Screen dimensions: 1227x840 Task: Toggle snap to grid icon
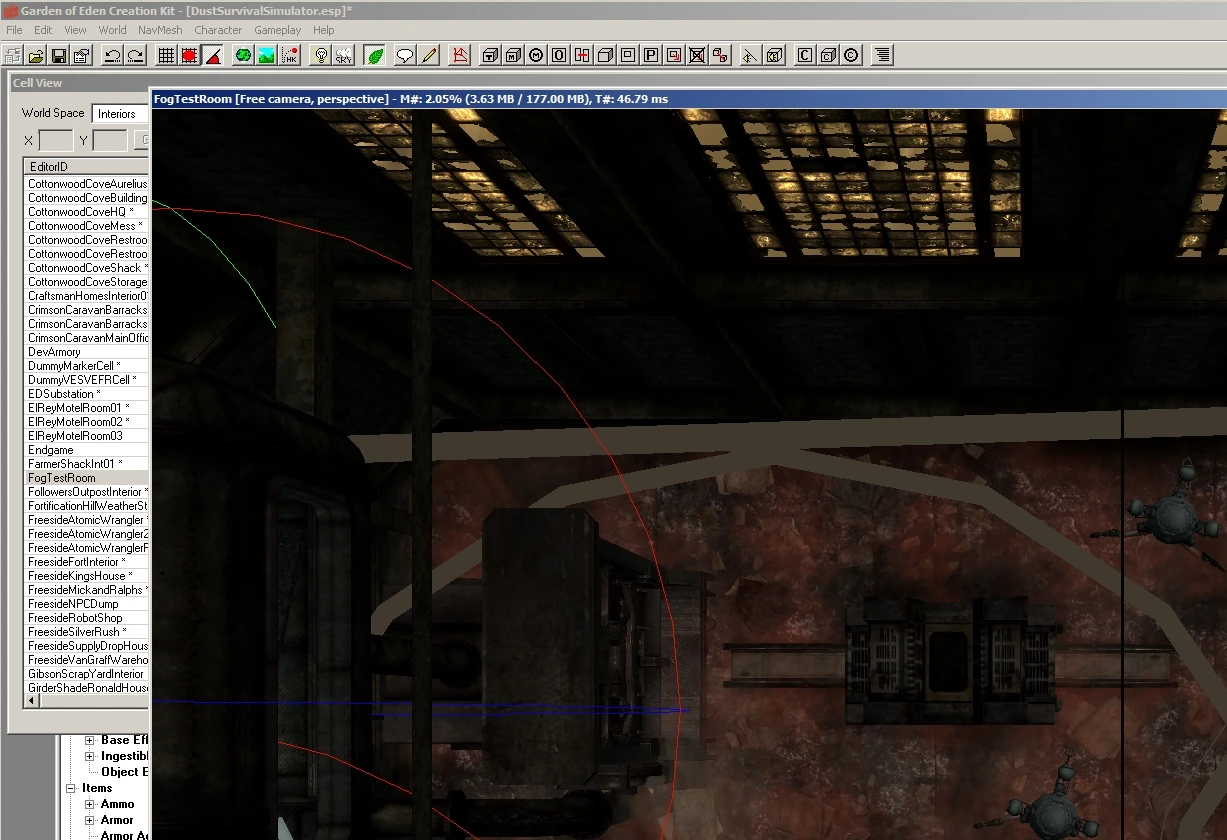166,55
